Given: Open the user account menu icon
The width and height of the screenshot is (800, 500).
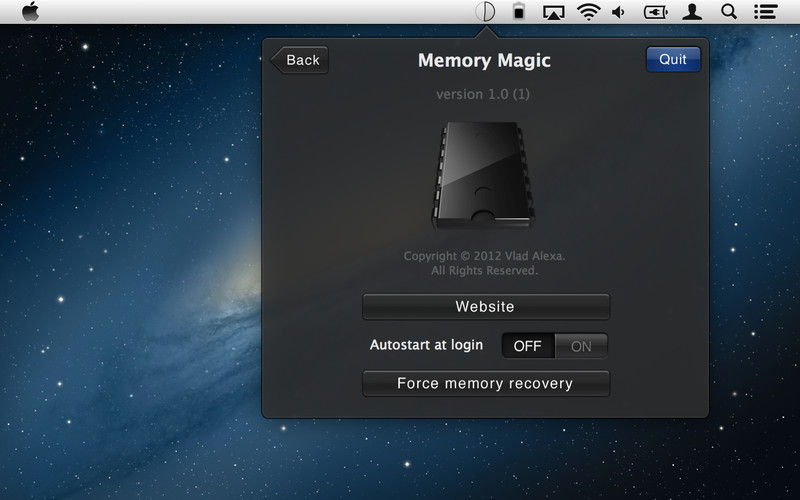Looking at the screenshot, I should click(692, 12).
